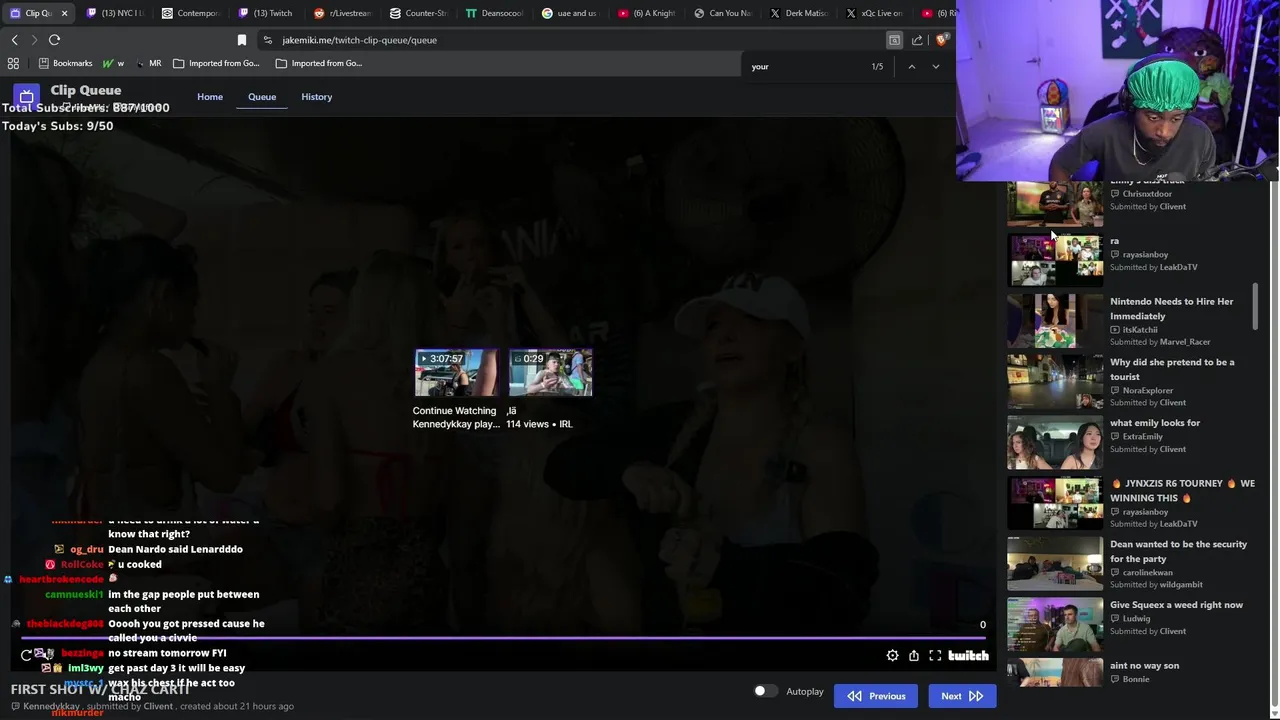Play the 3:07:57 Continue Watching thumbnail
This screenshot has width=1280, height=720.
(456, 373)
